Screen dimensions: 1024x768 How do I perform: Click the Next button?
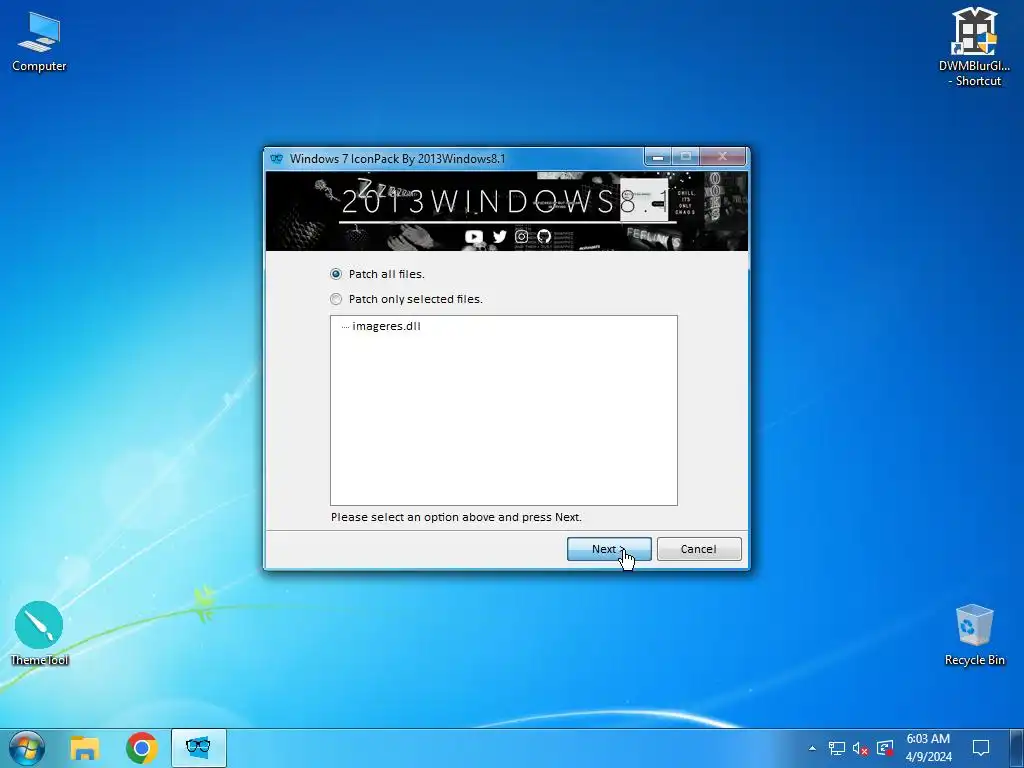click(609, 549)
